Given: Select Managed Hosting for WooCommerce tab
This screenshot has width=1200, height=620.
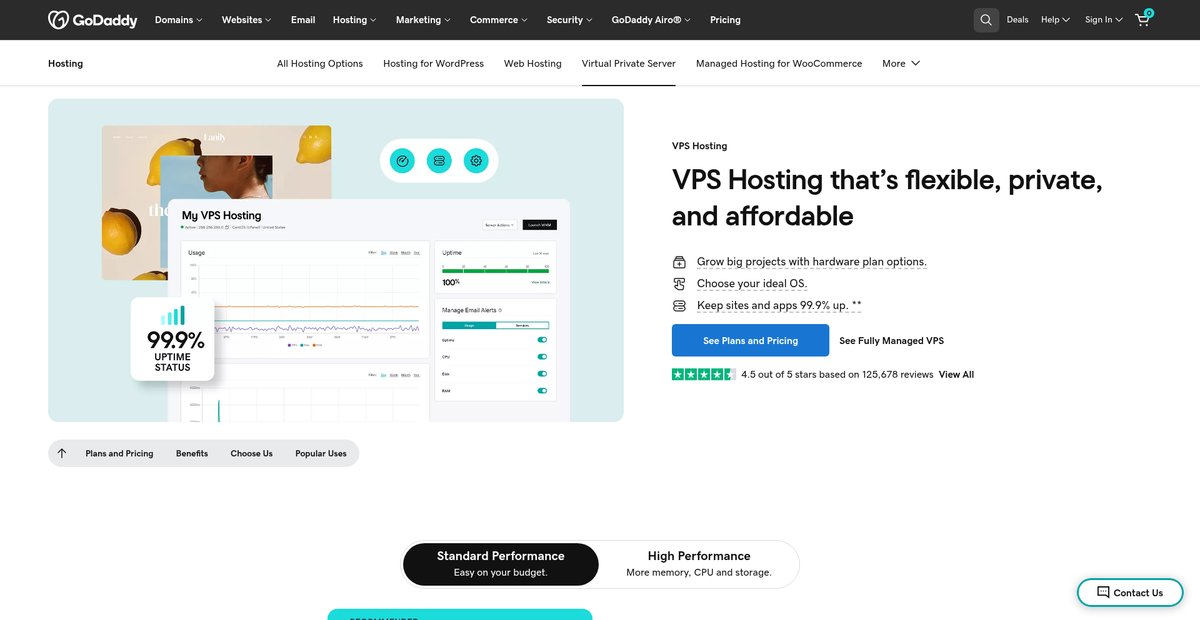Looking at the screenshot, I should [x=779, y=63].
